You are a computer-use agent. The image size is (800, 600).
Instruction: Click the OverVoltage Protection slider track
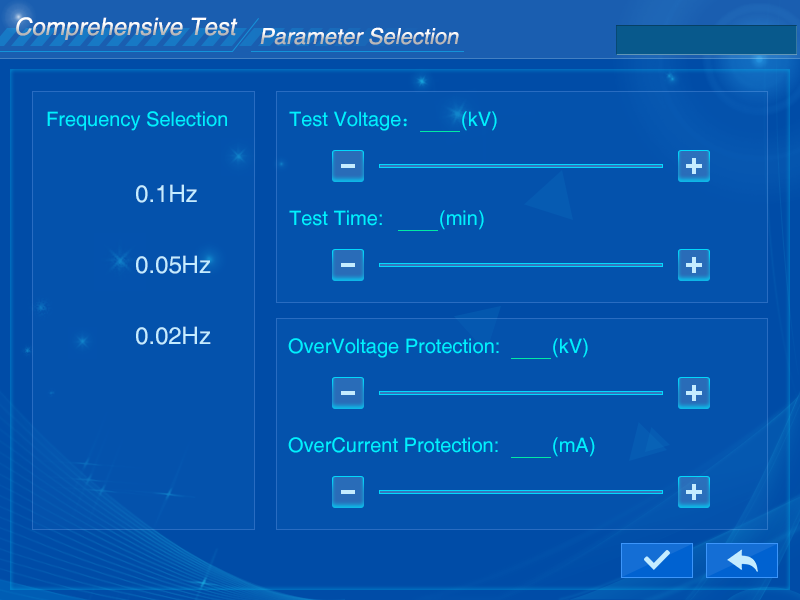coord(520,393)
